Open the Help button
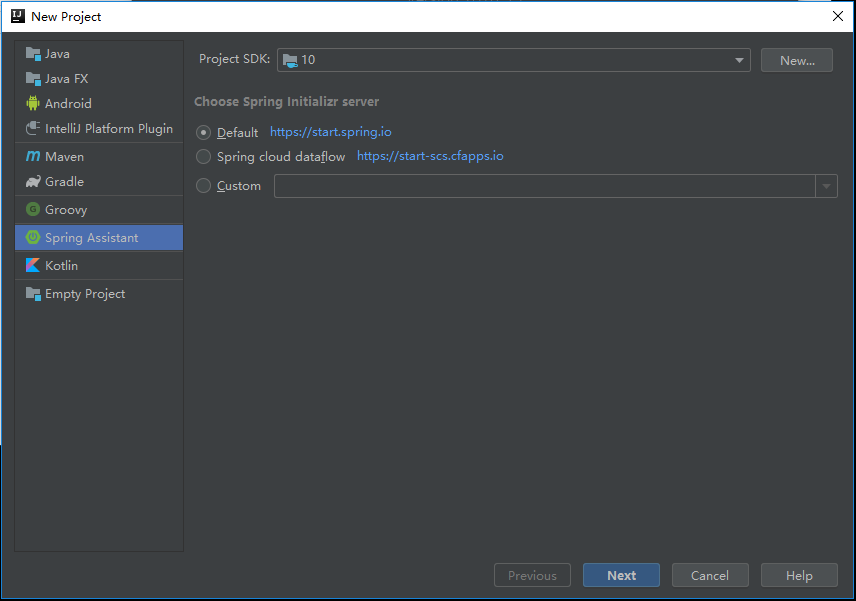Screen dimensions: 856x601 point(799,575)
